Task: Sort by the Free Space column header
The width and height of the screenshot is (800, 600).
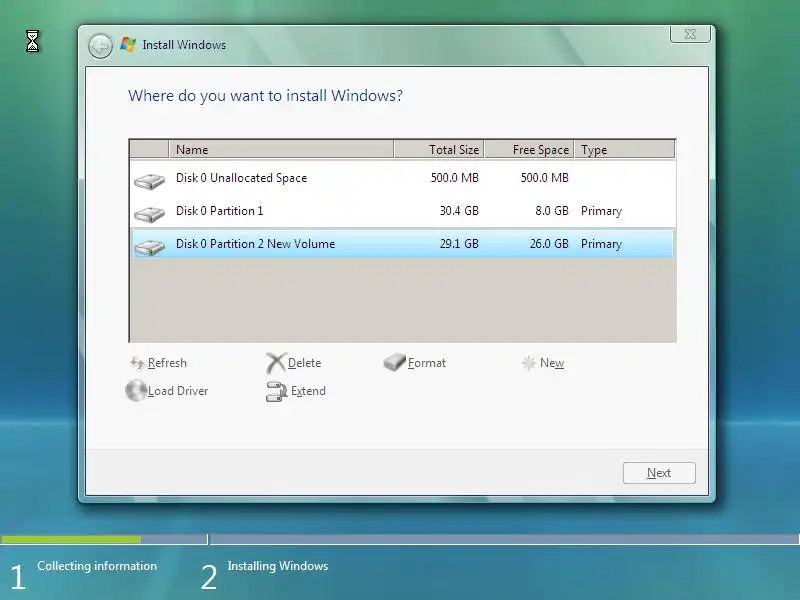Action: [x=529, y=149]
